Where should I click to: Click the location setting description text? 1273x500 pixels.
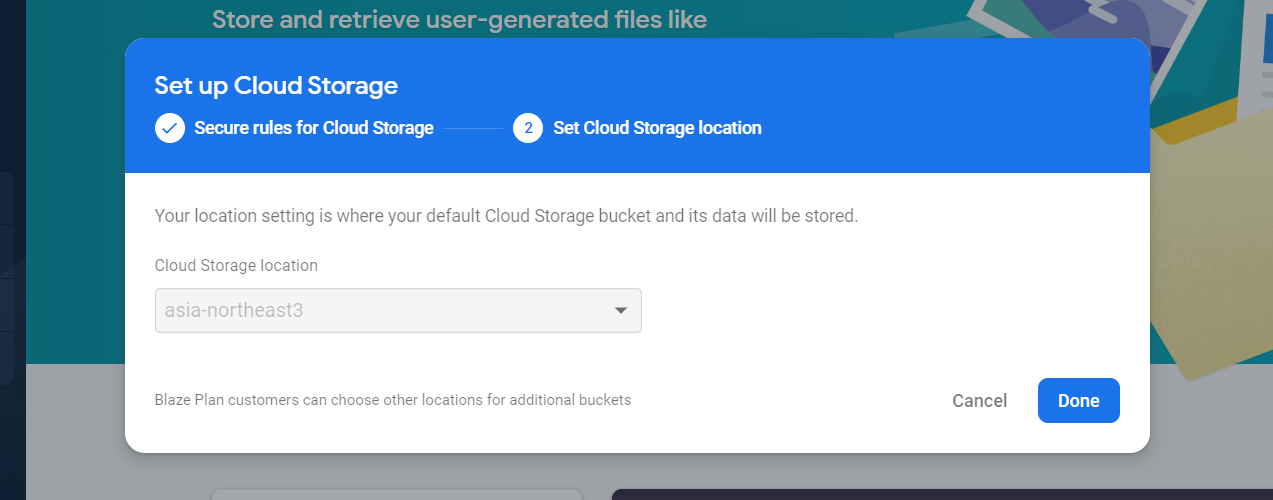pyautogui.click(x=506, y=216)
